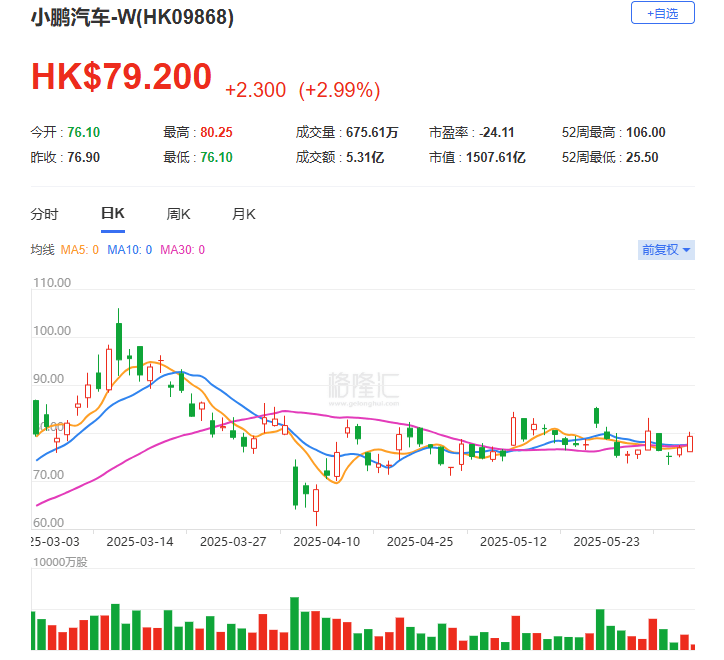
Task: Click the 2025-04-10 date axis label
Action: click(x=326, y=542)
